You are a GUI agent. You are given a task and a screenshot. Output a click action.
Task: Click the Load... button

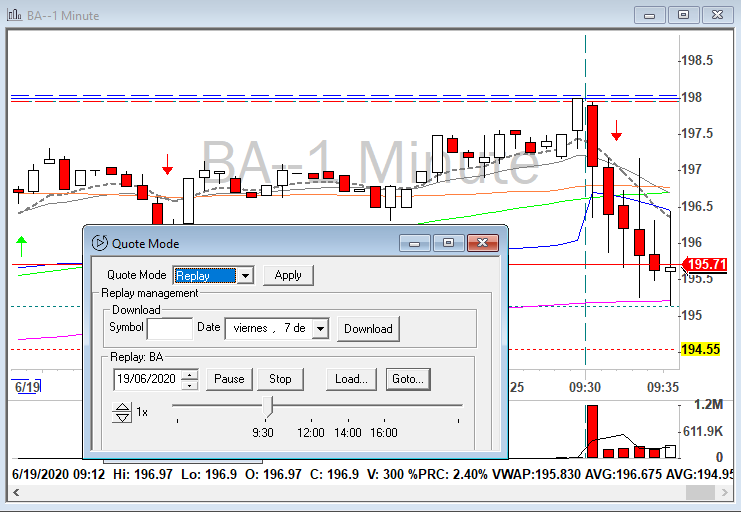[x=349, y=379]
